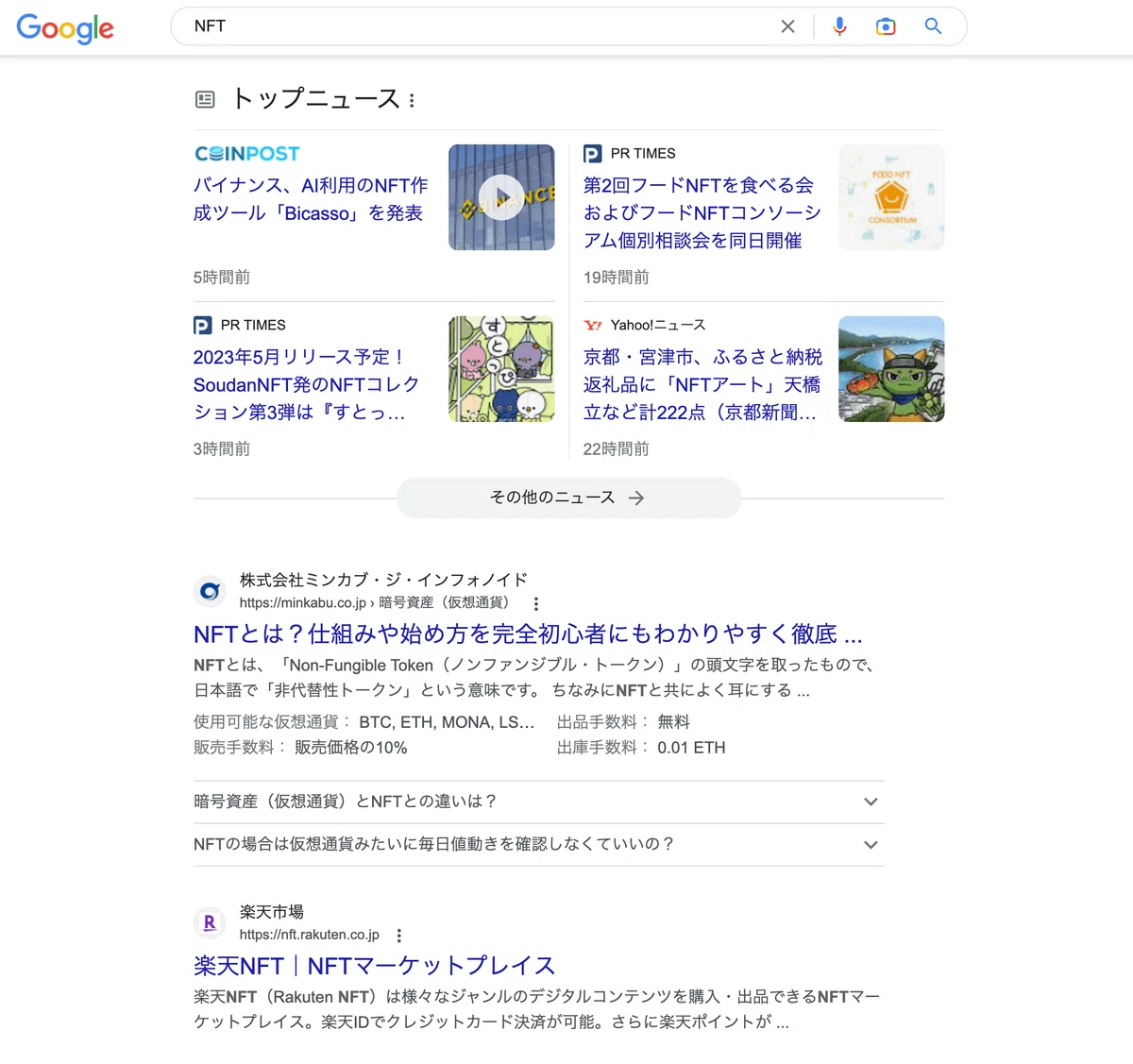Click the PR TIMES icon above SoudanNFT article

202,326
